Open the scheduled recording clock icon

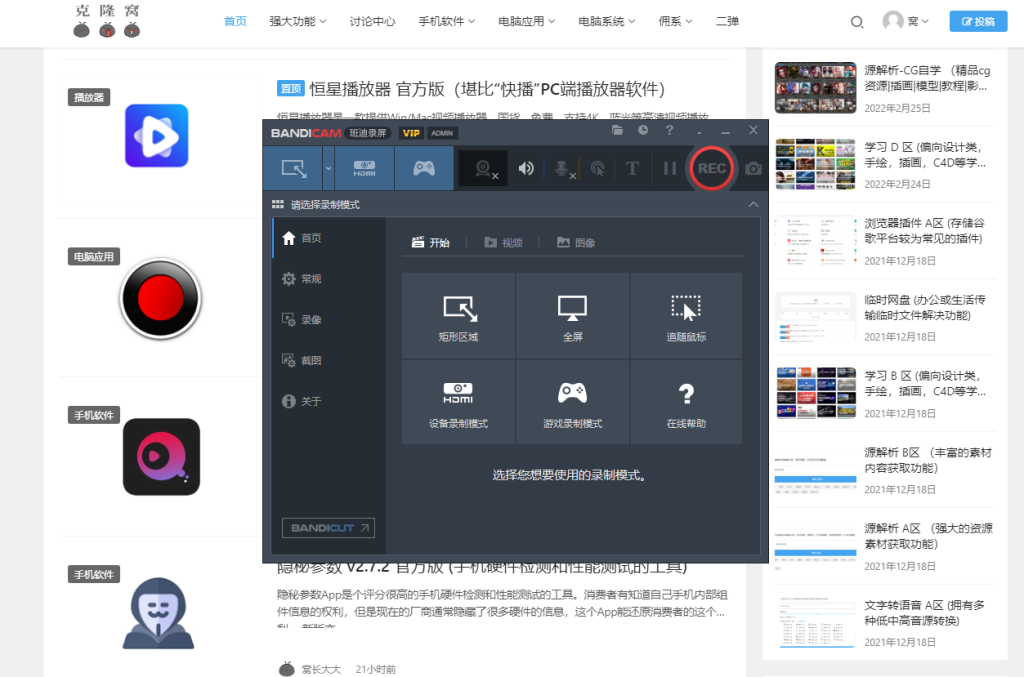[643, 131]
